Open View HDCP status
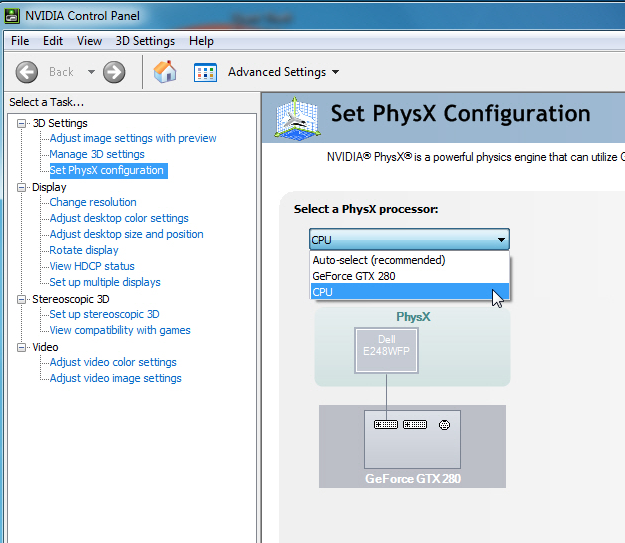Image resolution: width=625 pixels, height=543 pixels. pos(92,266)
